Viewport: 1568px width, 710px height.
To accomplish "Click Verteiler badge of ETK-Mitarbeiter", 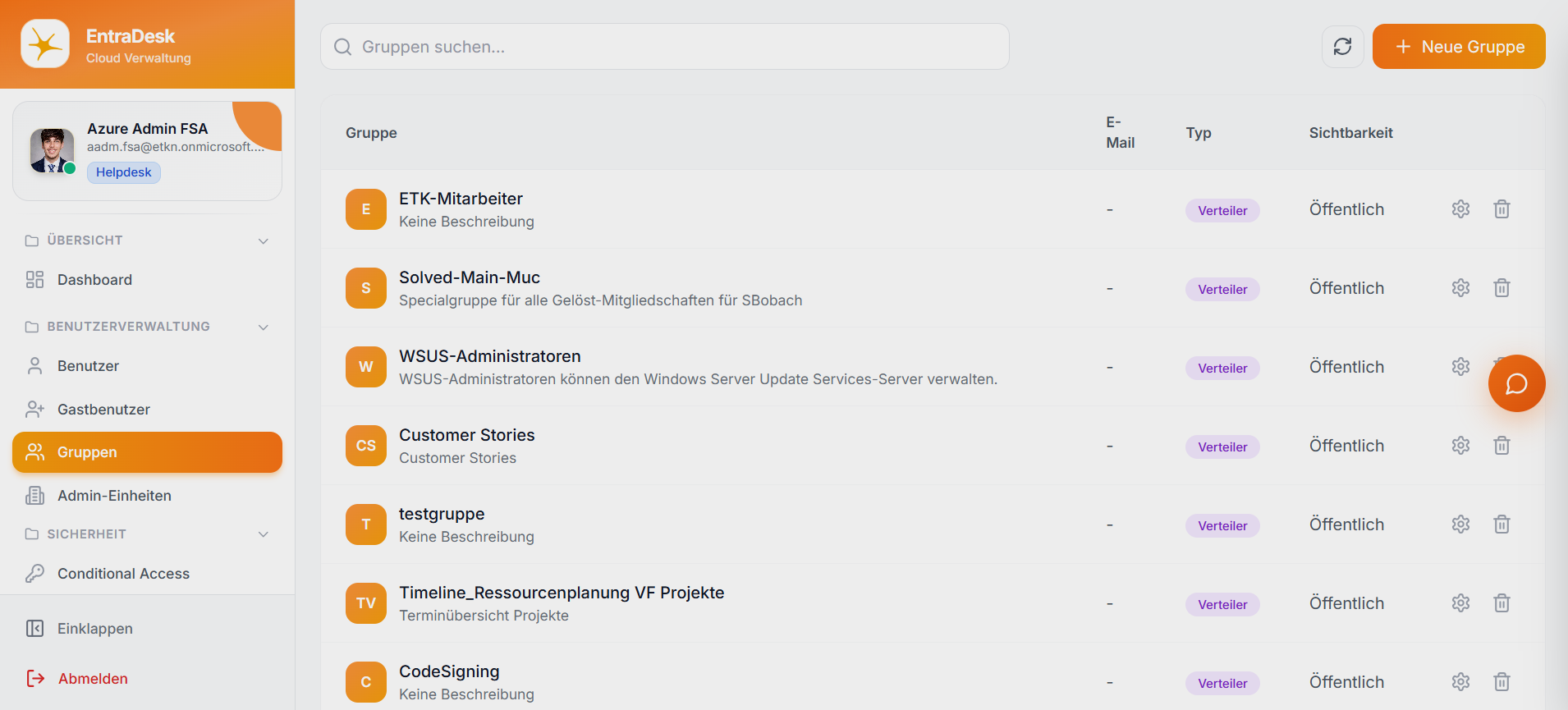I will click(1222, 210).
